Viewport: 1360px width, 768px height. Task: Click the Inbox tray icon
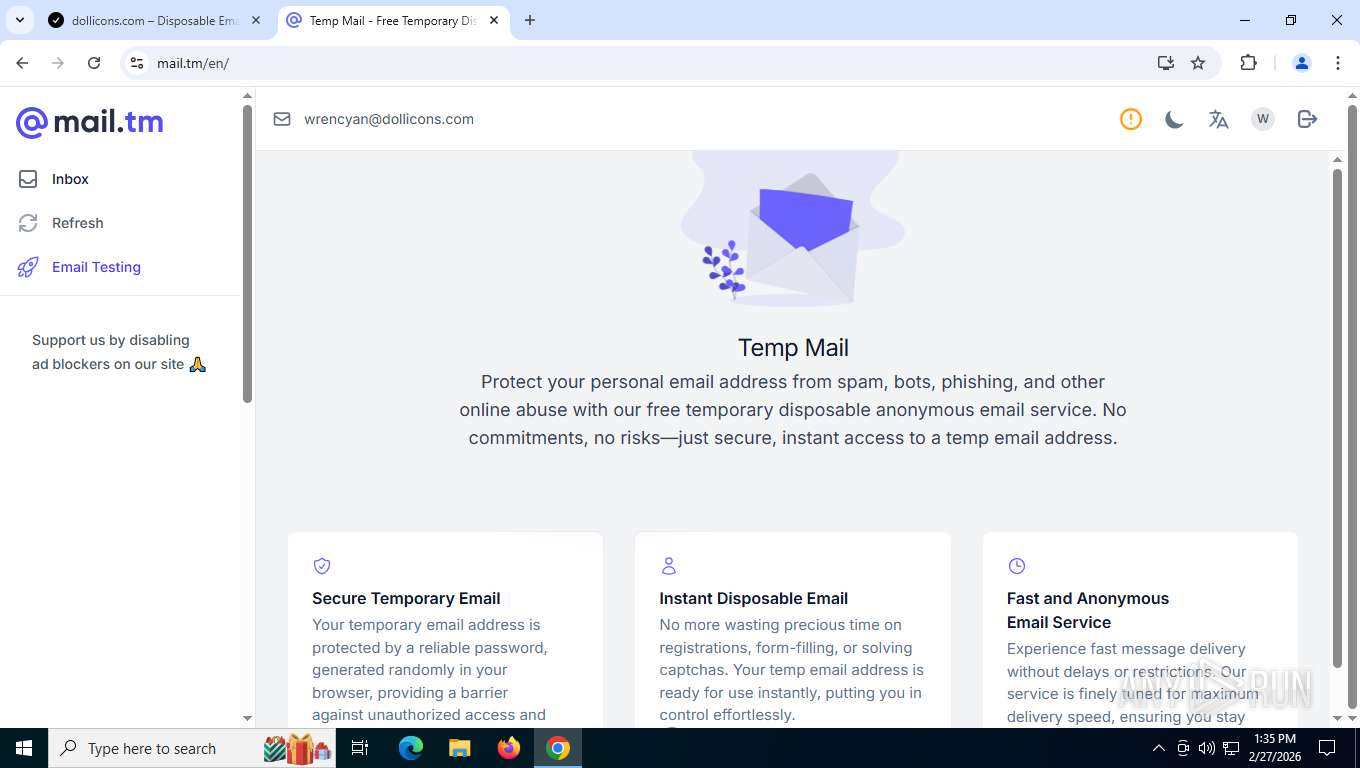click(28, 179)
